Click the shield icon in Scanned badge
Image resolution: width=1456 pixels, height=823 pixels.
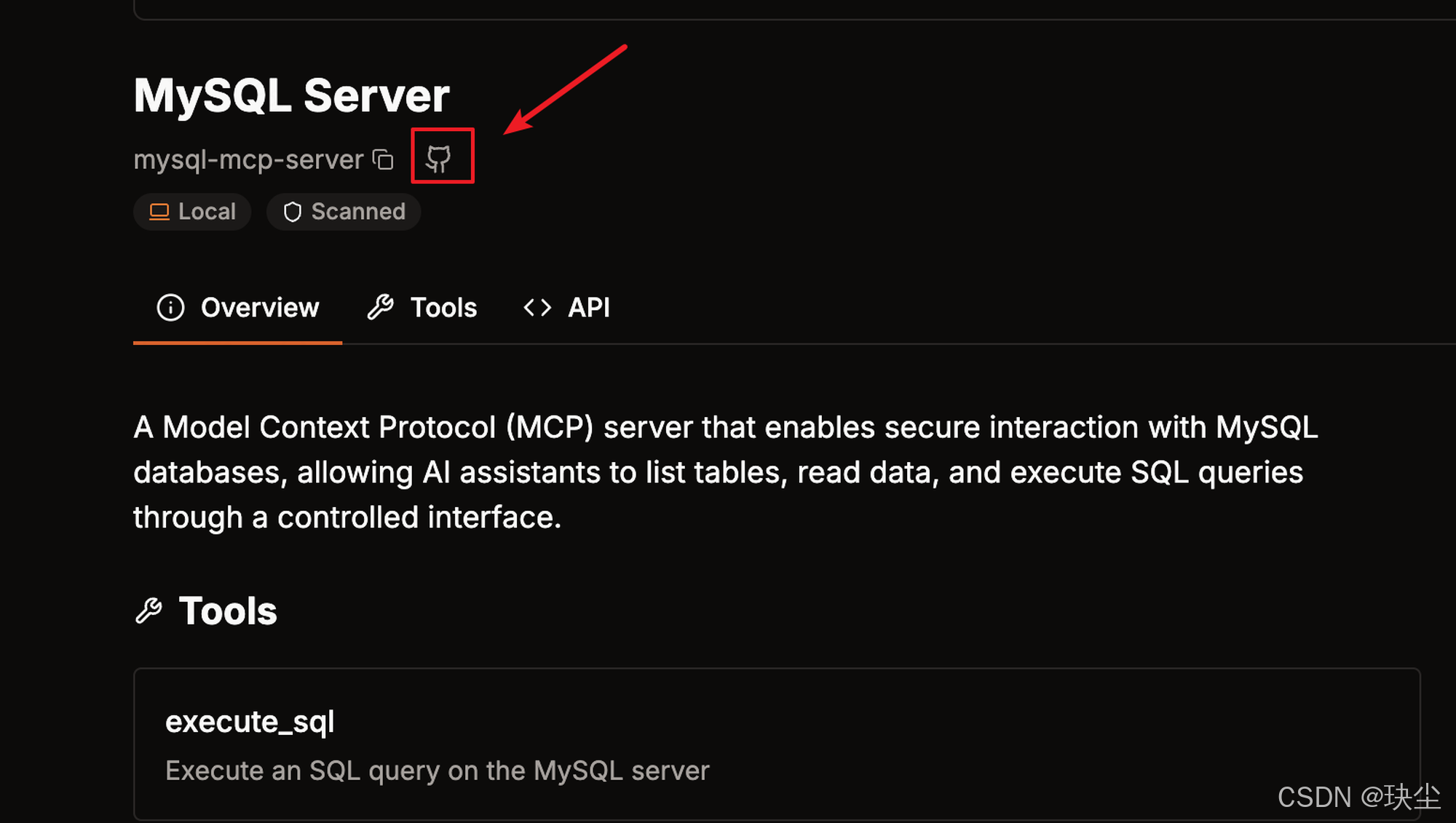292,212
